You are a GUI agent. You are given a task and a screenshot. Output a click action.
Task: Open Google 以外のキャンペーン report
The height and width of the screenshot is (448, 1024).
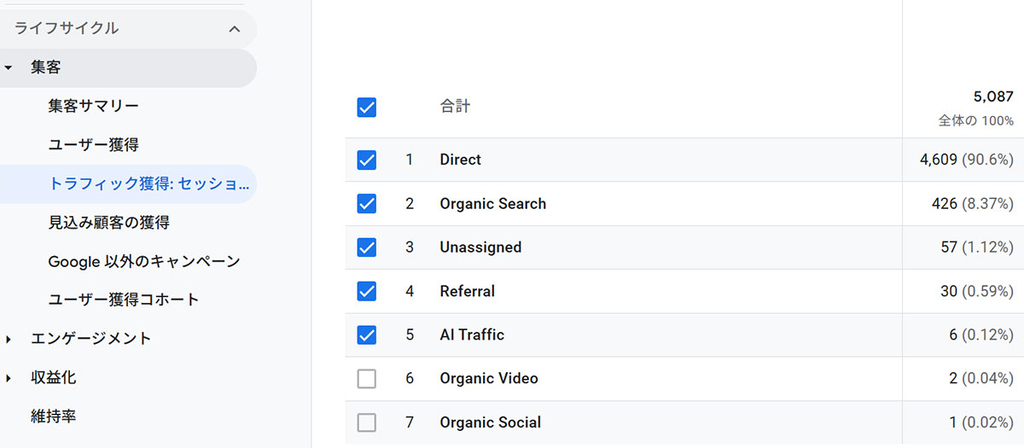[x=144, y=261]
